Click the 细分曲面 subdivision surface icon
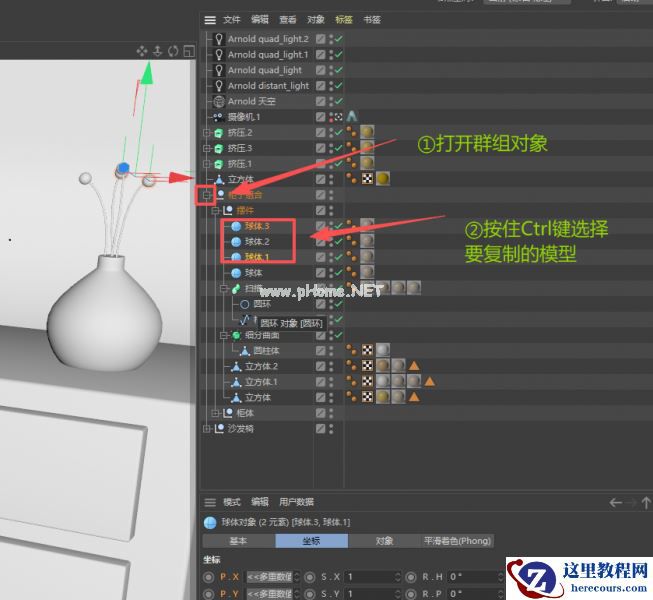 236,335
